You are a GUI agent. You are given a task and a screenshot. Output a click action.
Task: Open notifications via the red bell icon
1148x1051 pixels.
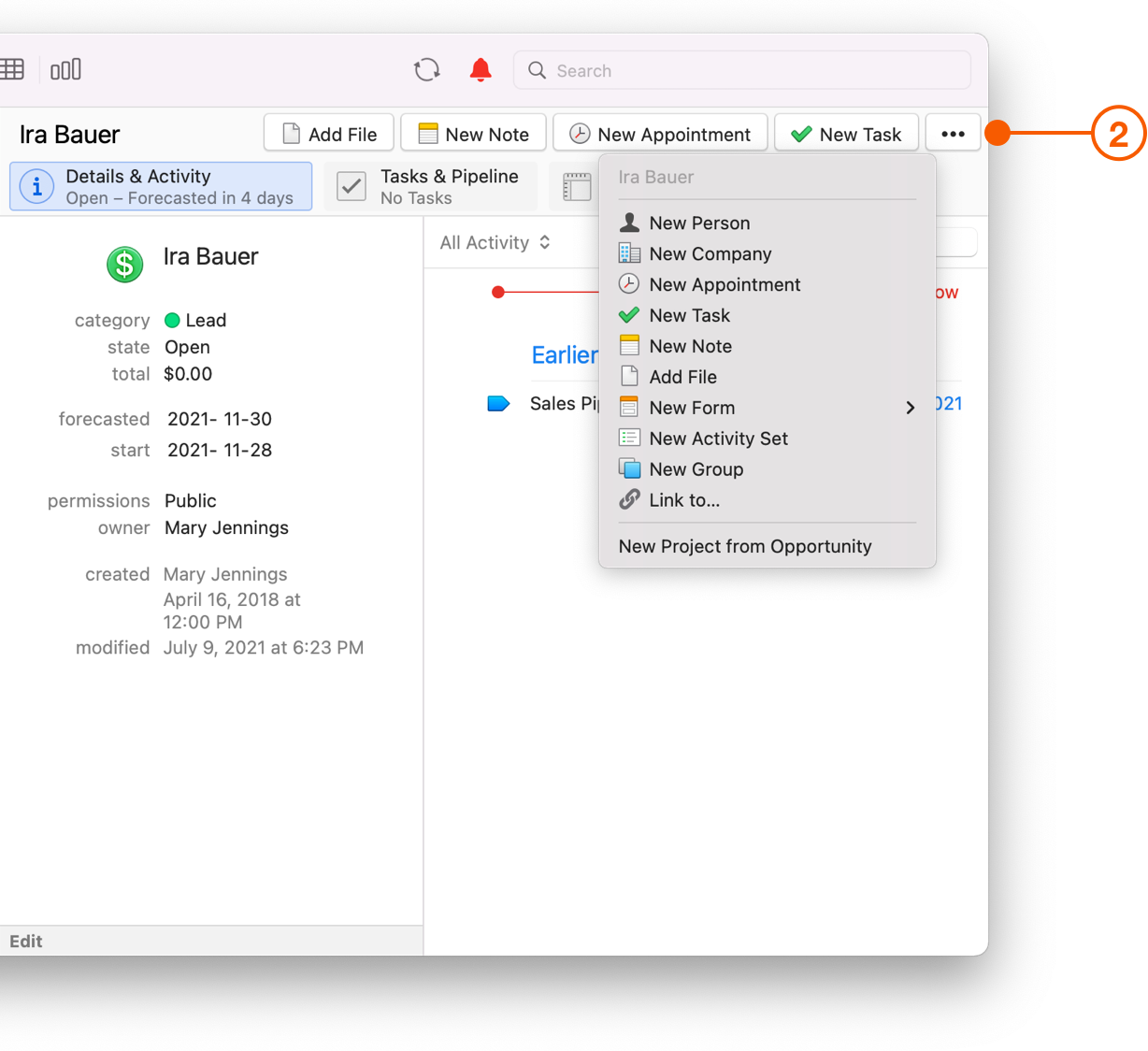tap(480, 69)
